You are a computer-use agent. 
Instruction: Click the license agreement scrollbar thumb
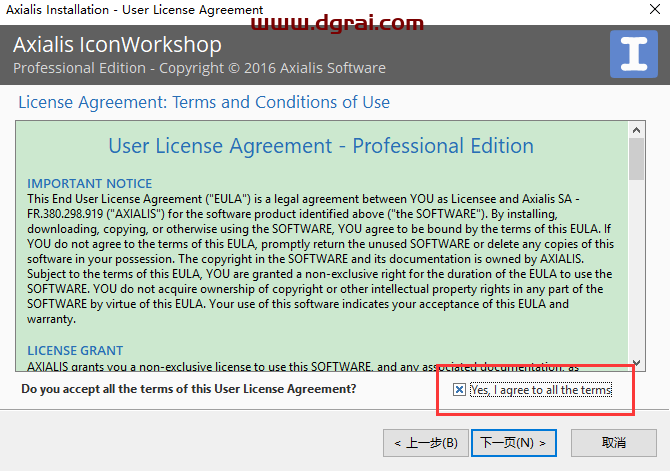[636, 159]
